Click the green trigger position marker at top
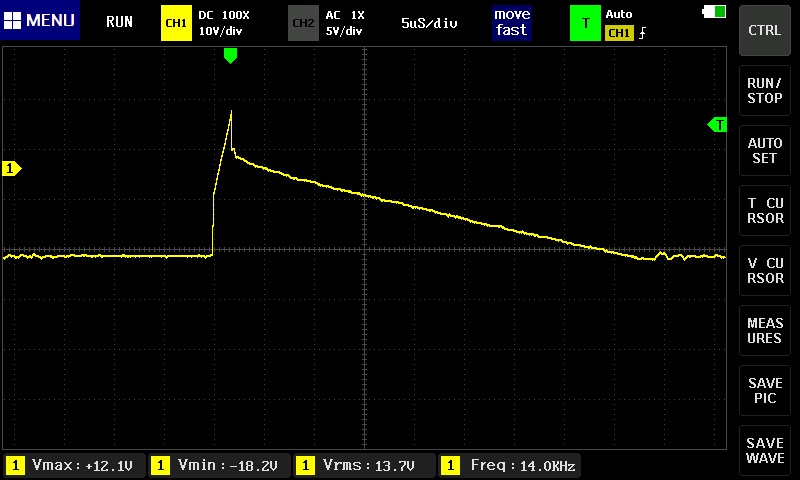Image resolution: width=800 pixels, height=480 pixels. [231, 56]
